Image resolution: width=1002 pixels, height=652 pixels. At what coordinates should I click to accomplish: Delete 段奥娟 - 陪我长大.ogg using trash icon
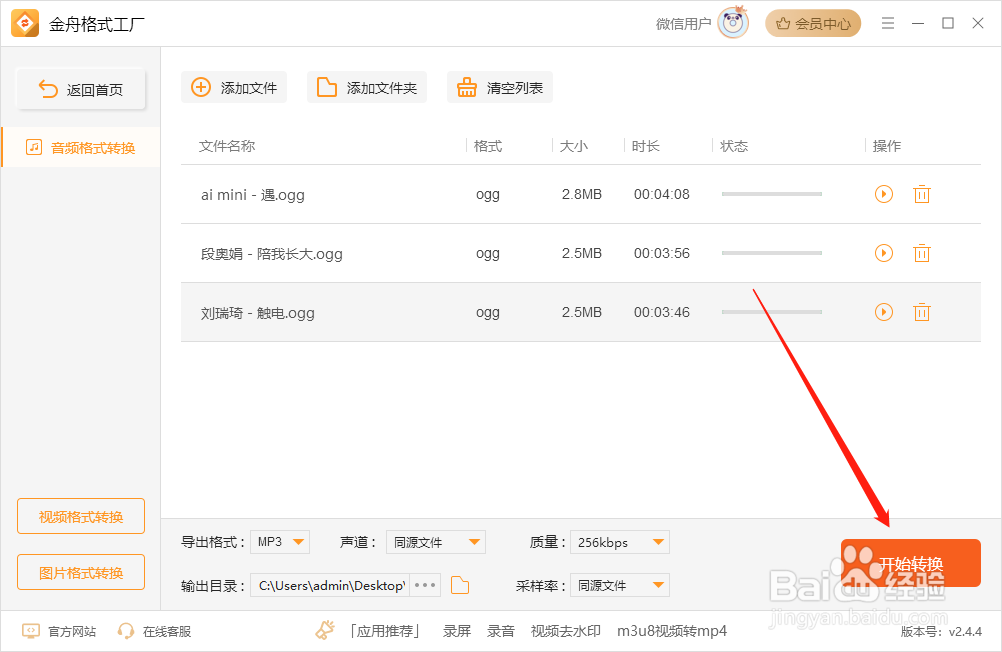pos(921,253)
